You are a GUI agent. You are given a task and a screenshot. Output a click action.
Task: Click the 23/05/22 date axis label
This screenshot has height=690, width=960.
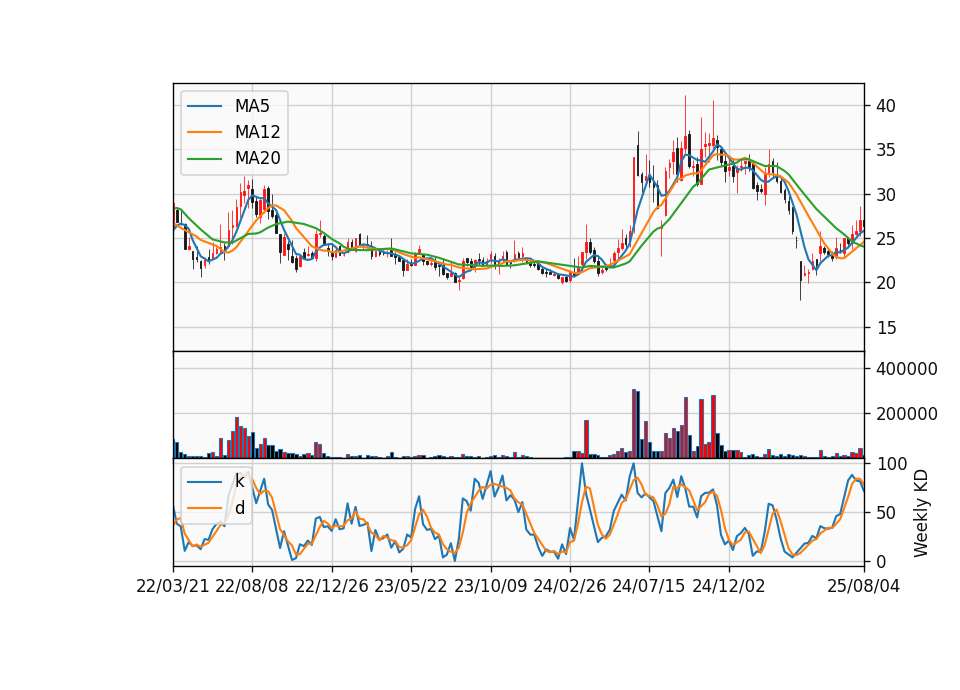[411, 587]
